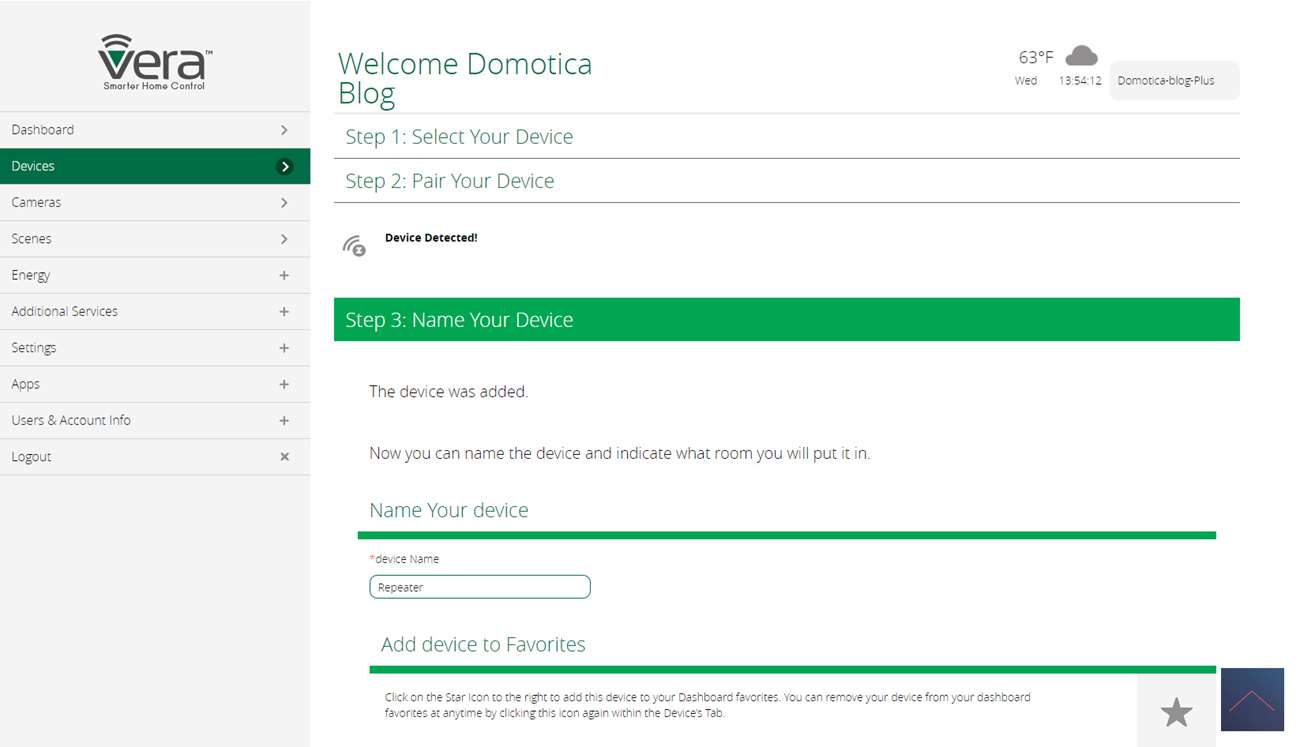
Task: Click the Vera logo
Action: pos(154,62)
